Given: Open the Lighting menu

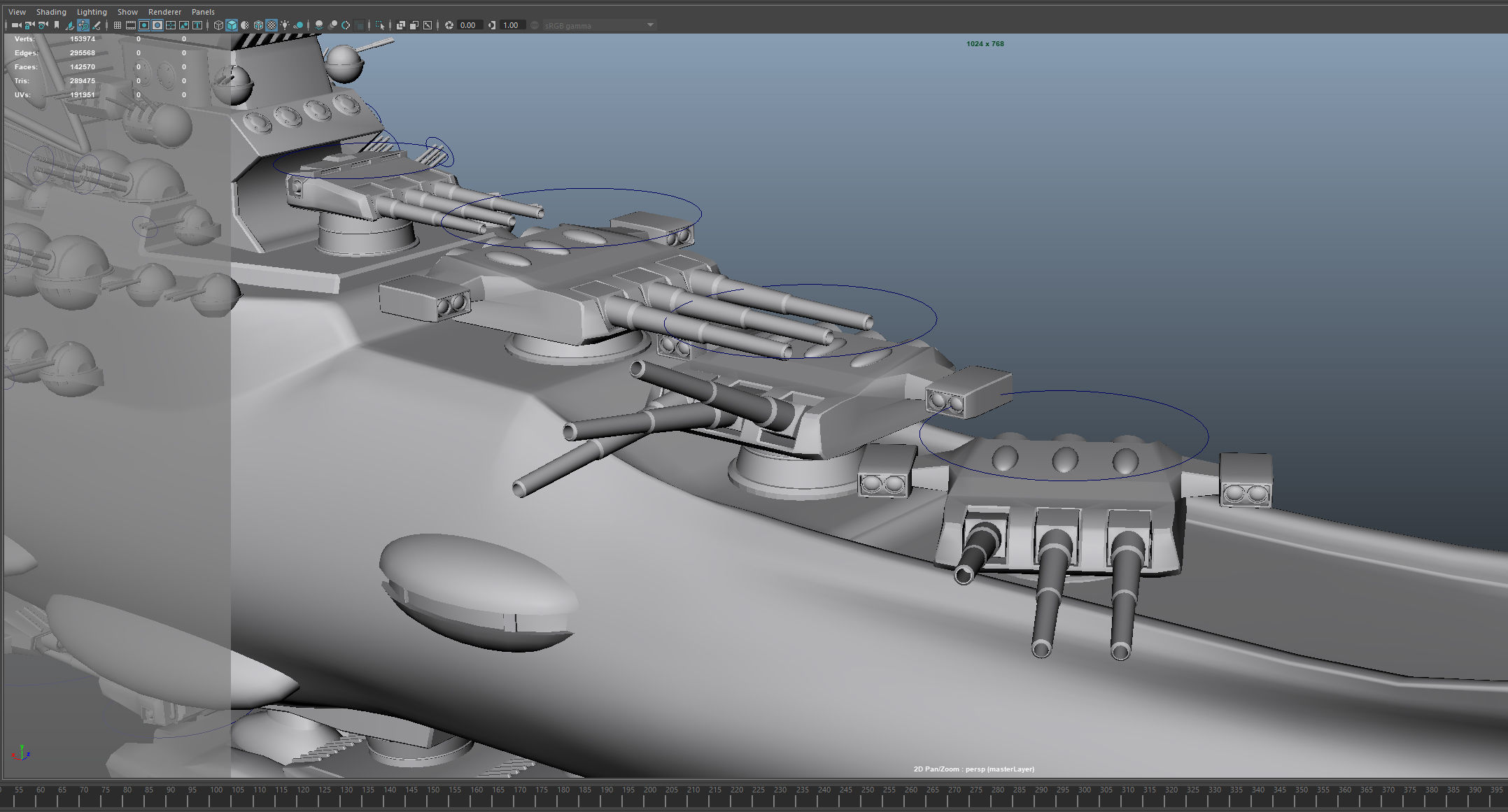Looking at the screenshot, I should click(x=91, y=11).
